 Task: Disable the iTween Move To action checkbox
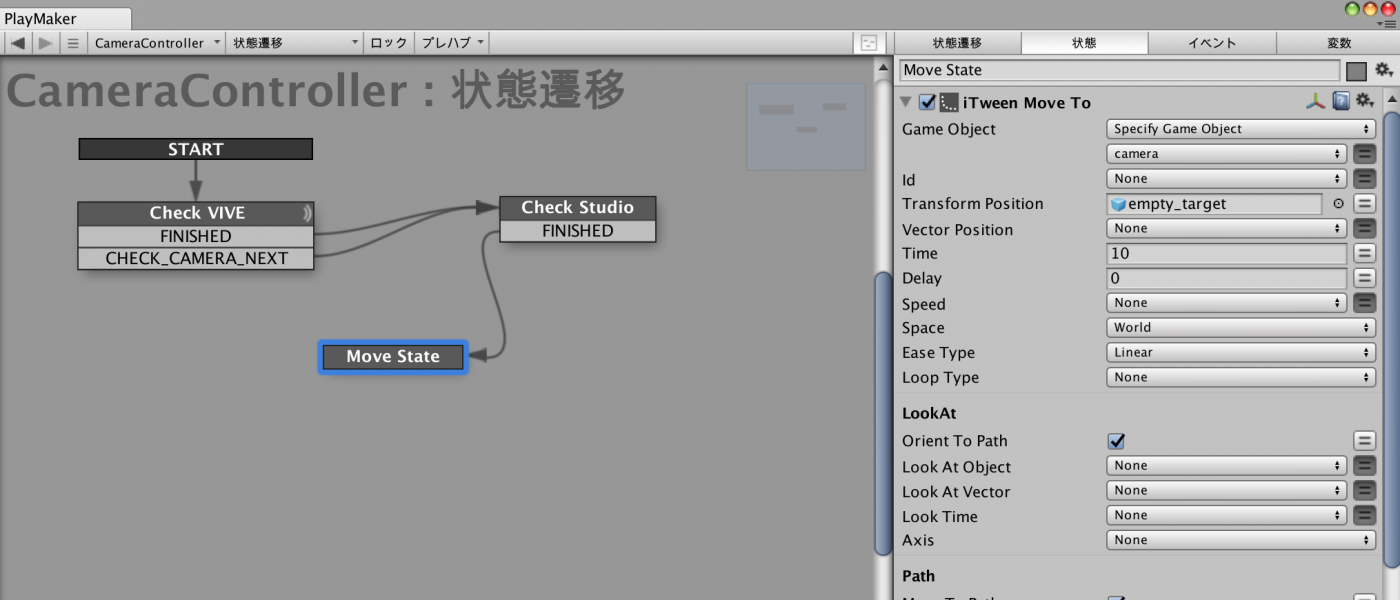point(927,103)
